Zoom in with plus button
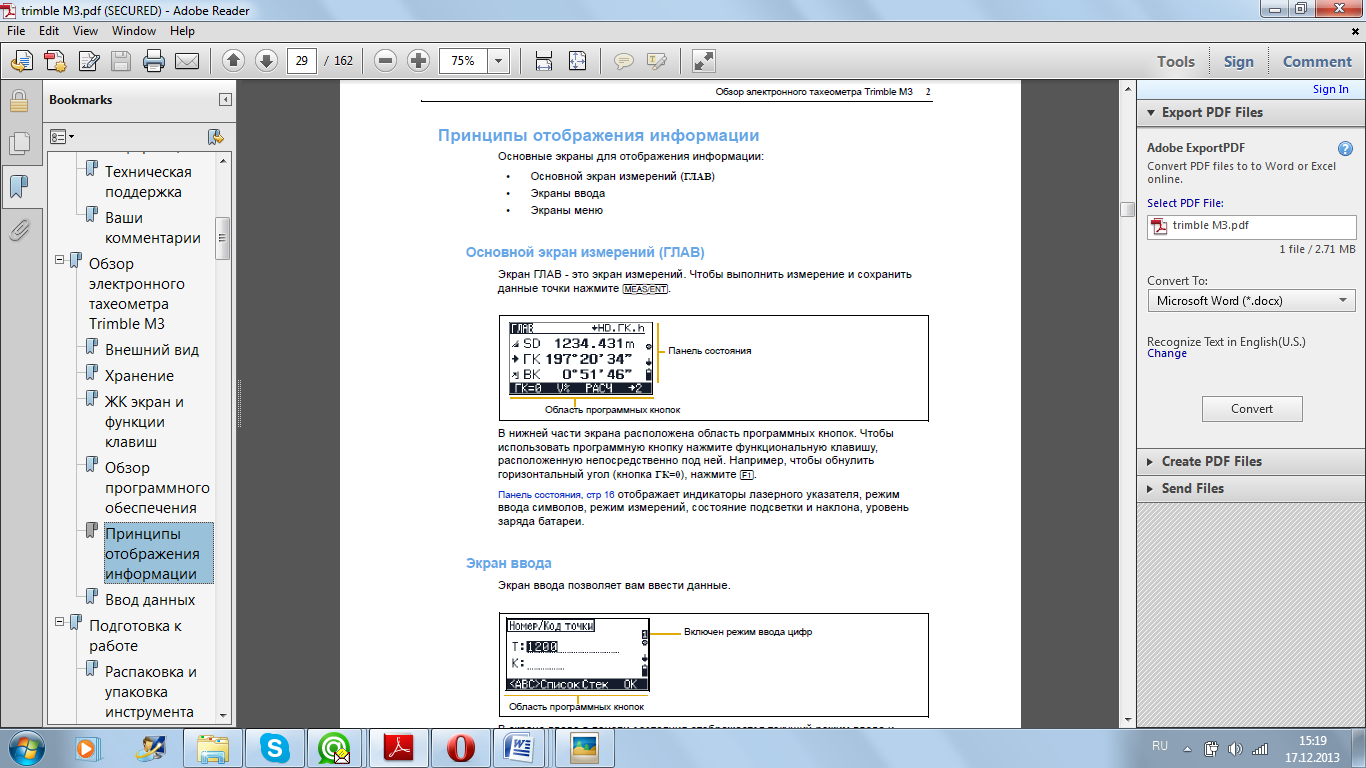This screenshot has width=1366, height=768. click(x=419, y=61)
